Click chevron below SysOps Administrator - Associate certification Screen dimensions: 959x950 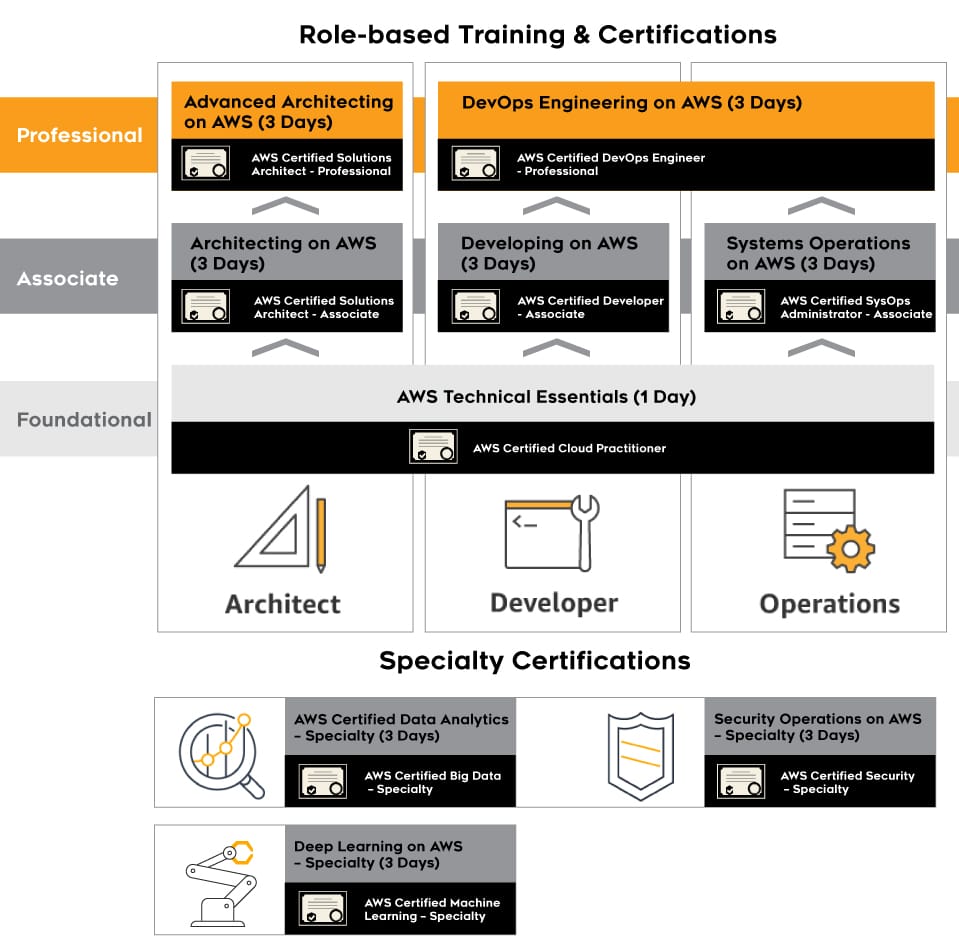(821, 347)
